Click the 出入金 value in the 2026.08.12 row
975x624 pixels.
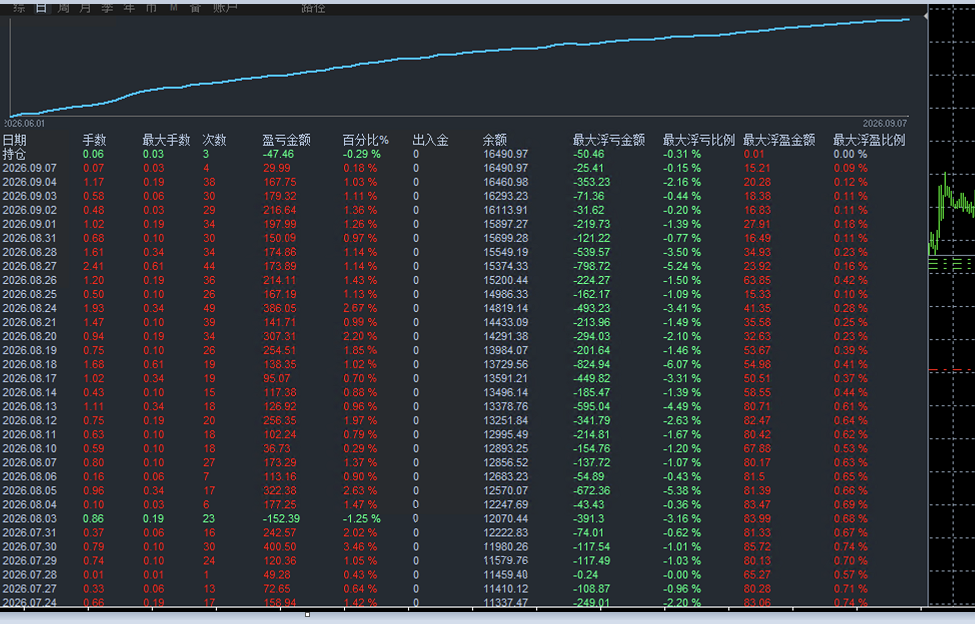pyautogui.click(x=416, y=420)
